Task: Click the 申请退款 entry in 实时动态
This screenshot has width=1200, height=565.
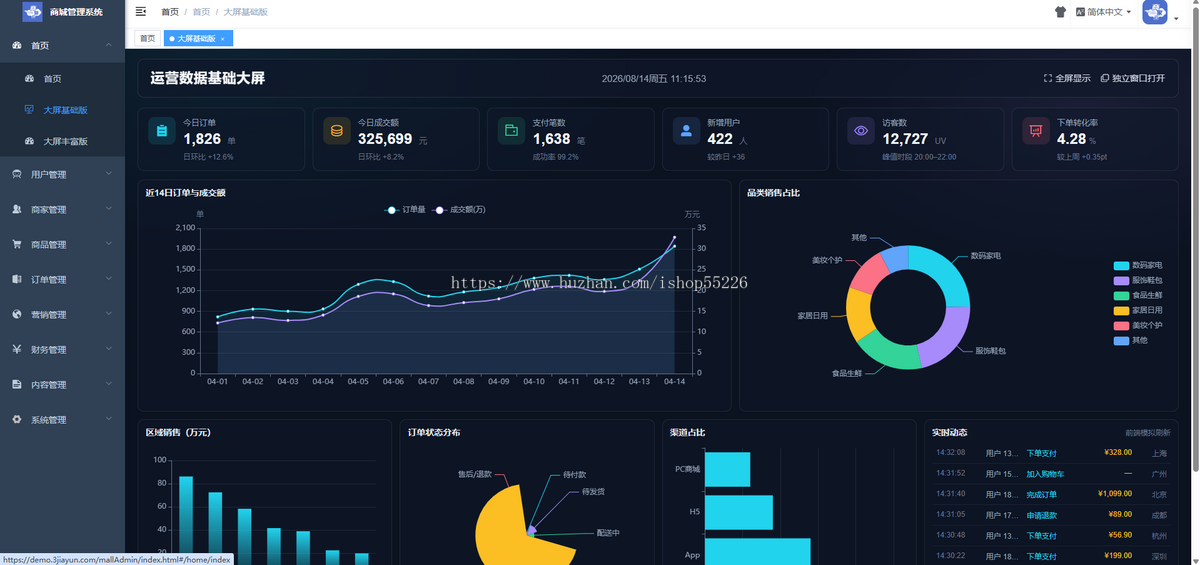Action: (1041, 515)
